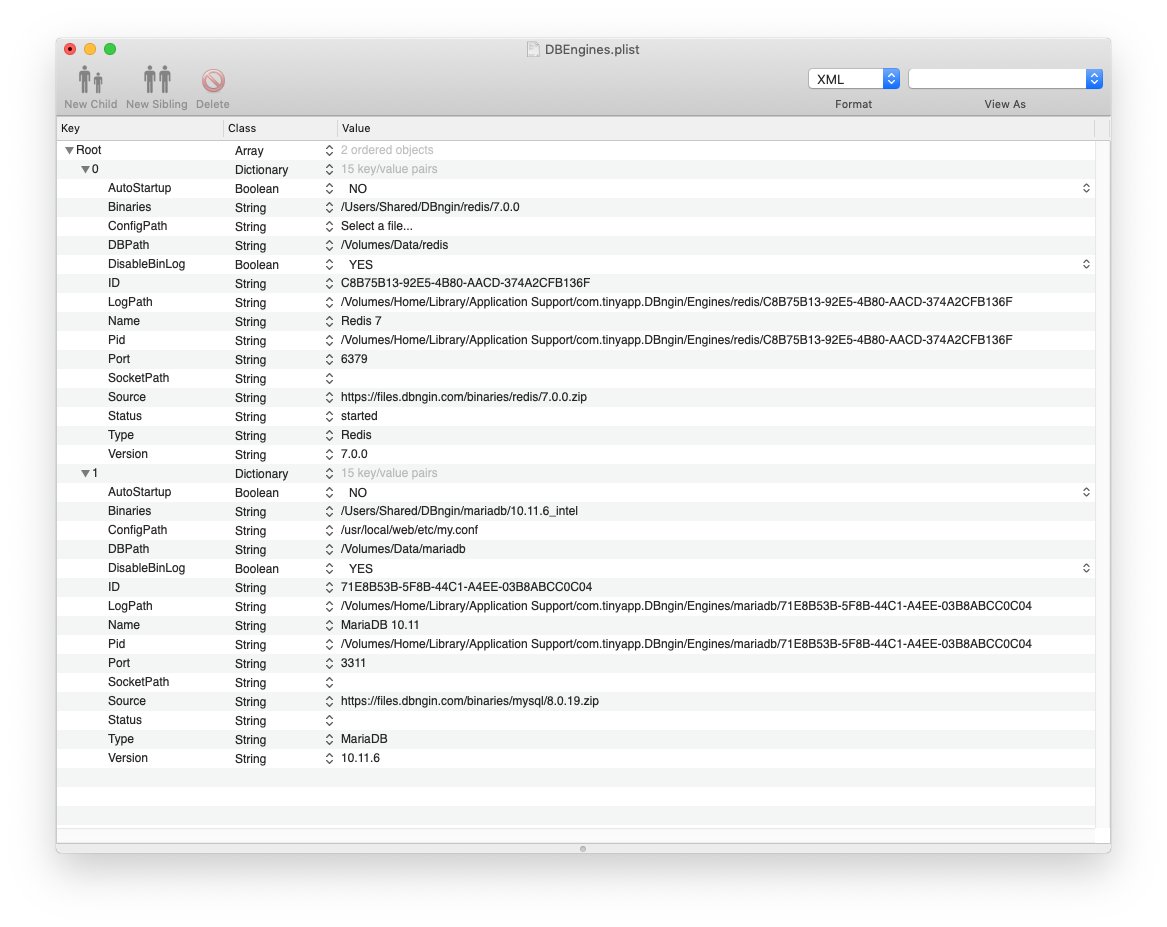Image resolution: width=1167 pixels, height=927 pixels.
Task: Open class stepper for Port 6379 row
Action: (329, 359)
